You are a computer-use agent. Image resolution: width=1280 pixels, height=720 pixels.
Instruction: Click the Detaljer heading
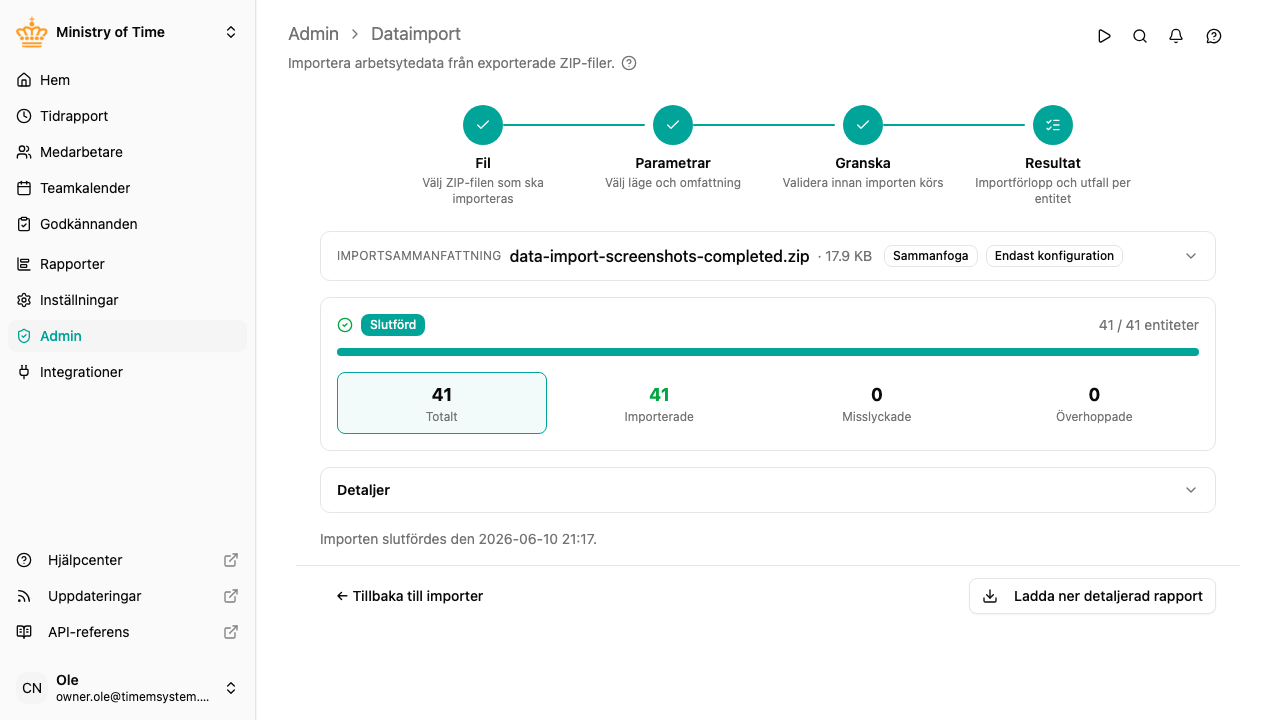click(x=363, y=490)
